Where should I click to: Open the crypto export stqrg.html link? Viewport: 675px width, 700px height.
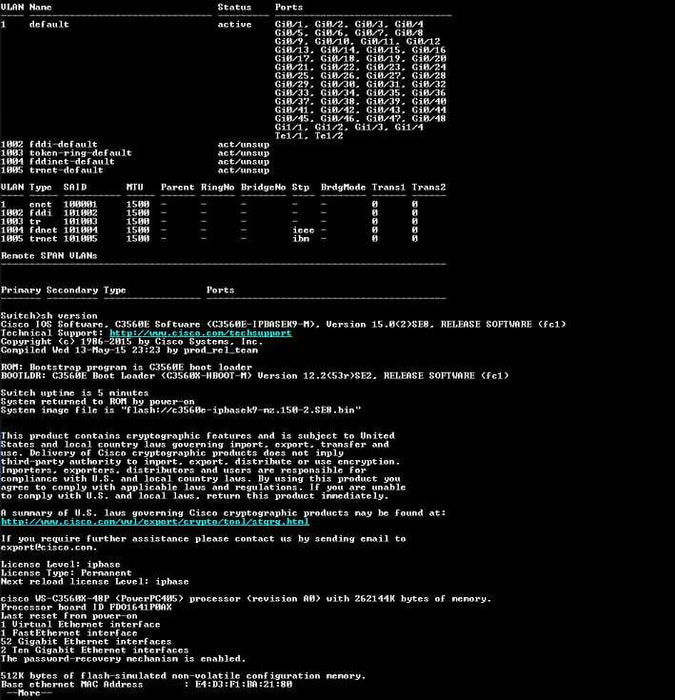point(155,521)
